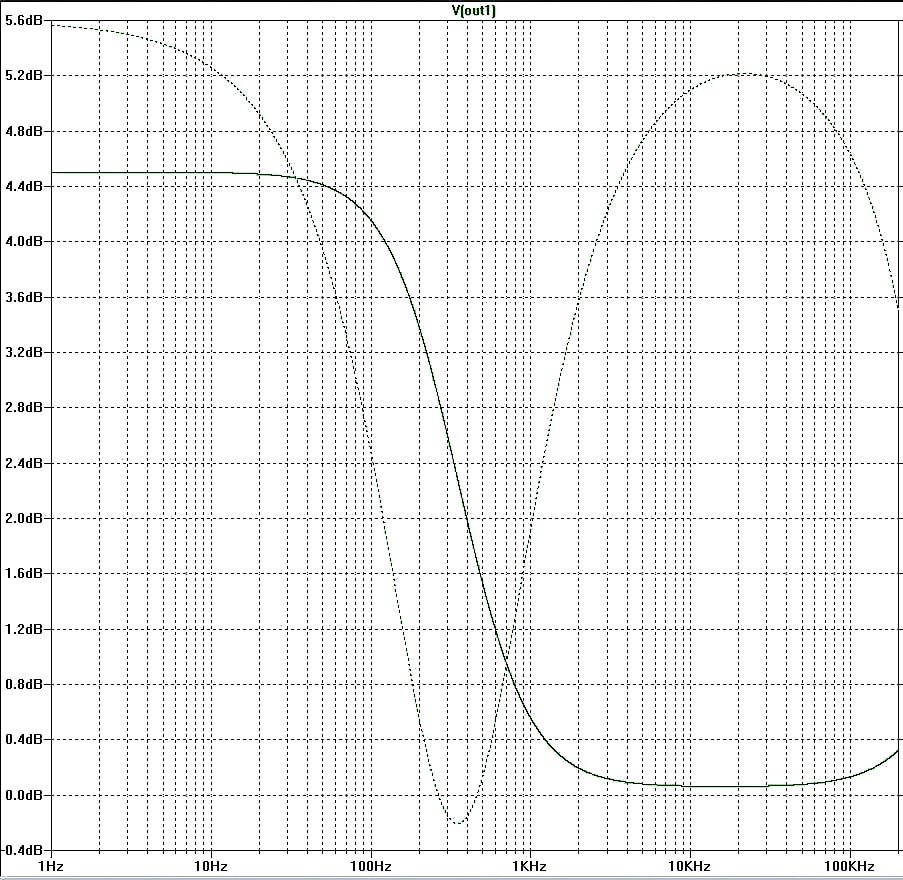Click the 2.4dB axis label
903x880 pixels.
tap(24, 463)
